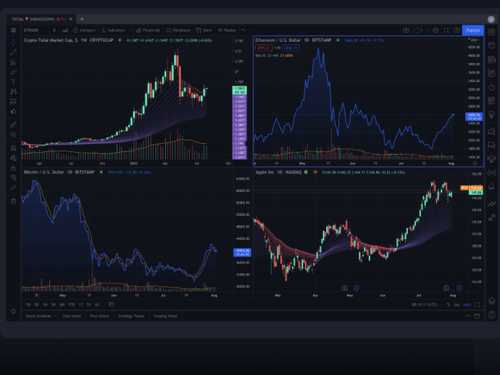500x375 pixels.
Task: Open the user profile avatar
Action: 491,19
